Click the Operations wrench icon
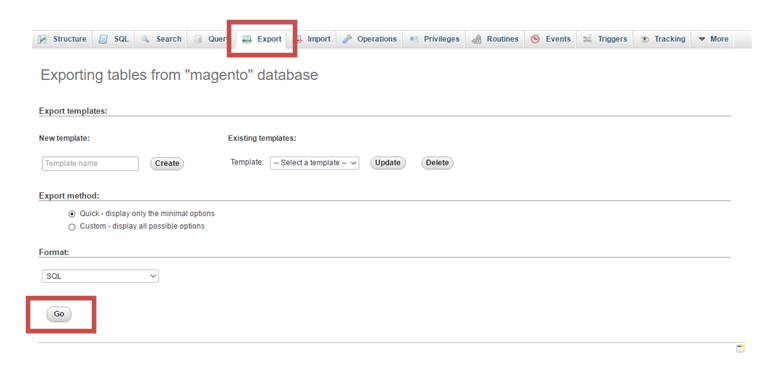The width and height of the screenshot is (758, 383). click(x=347, y=39)
